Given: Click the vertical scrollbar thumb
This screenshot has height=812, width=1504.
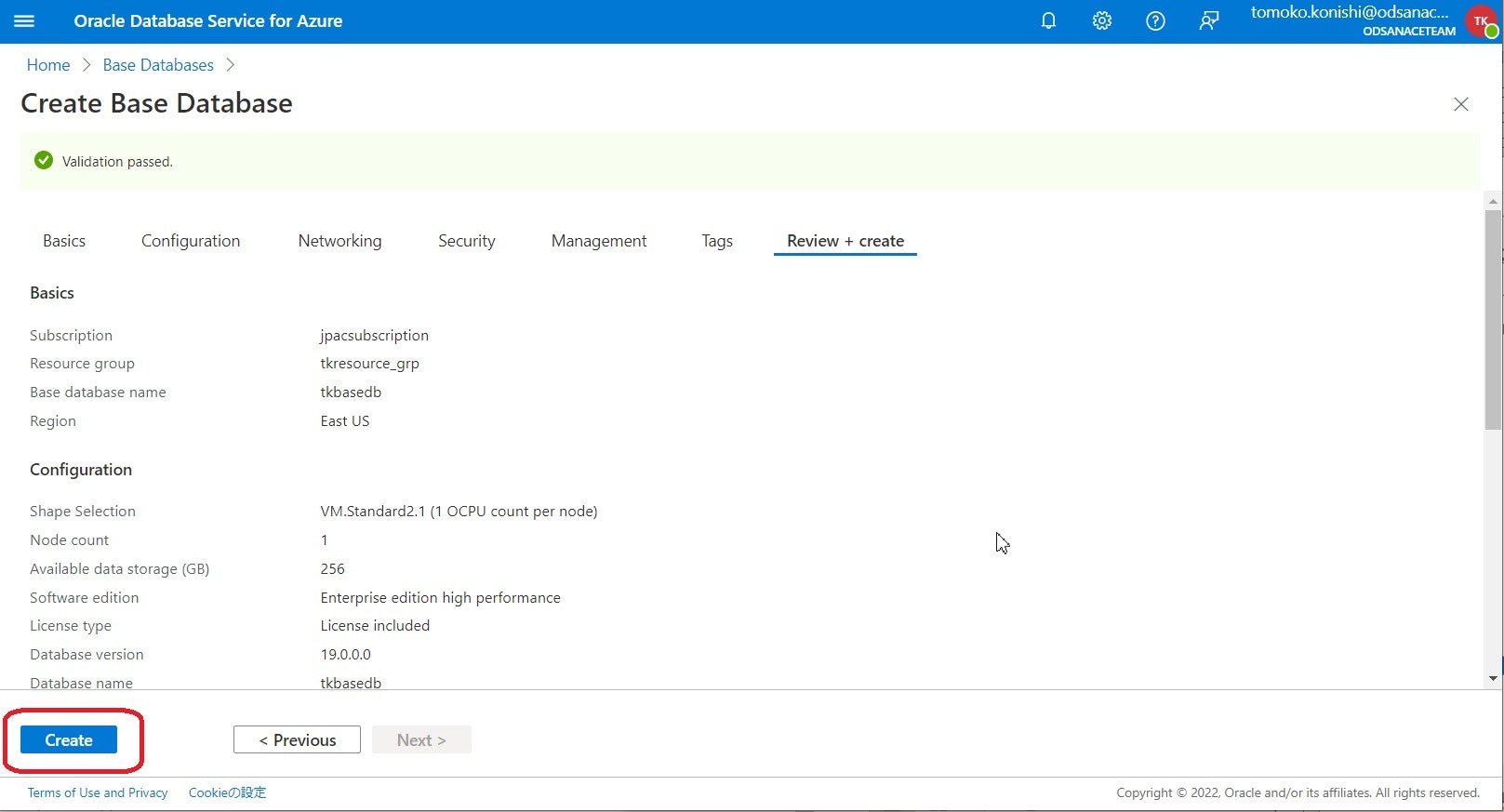Looking at the screenshot, I should pyautogui.click(x=1493, y=320).
